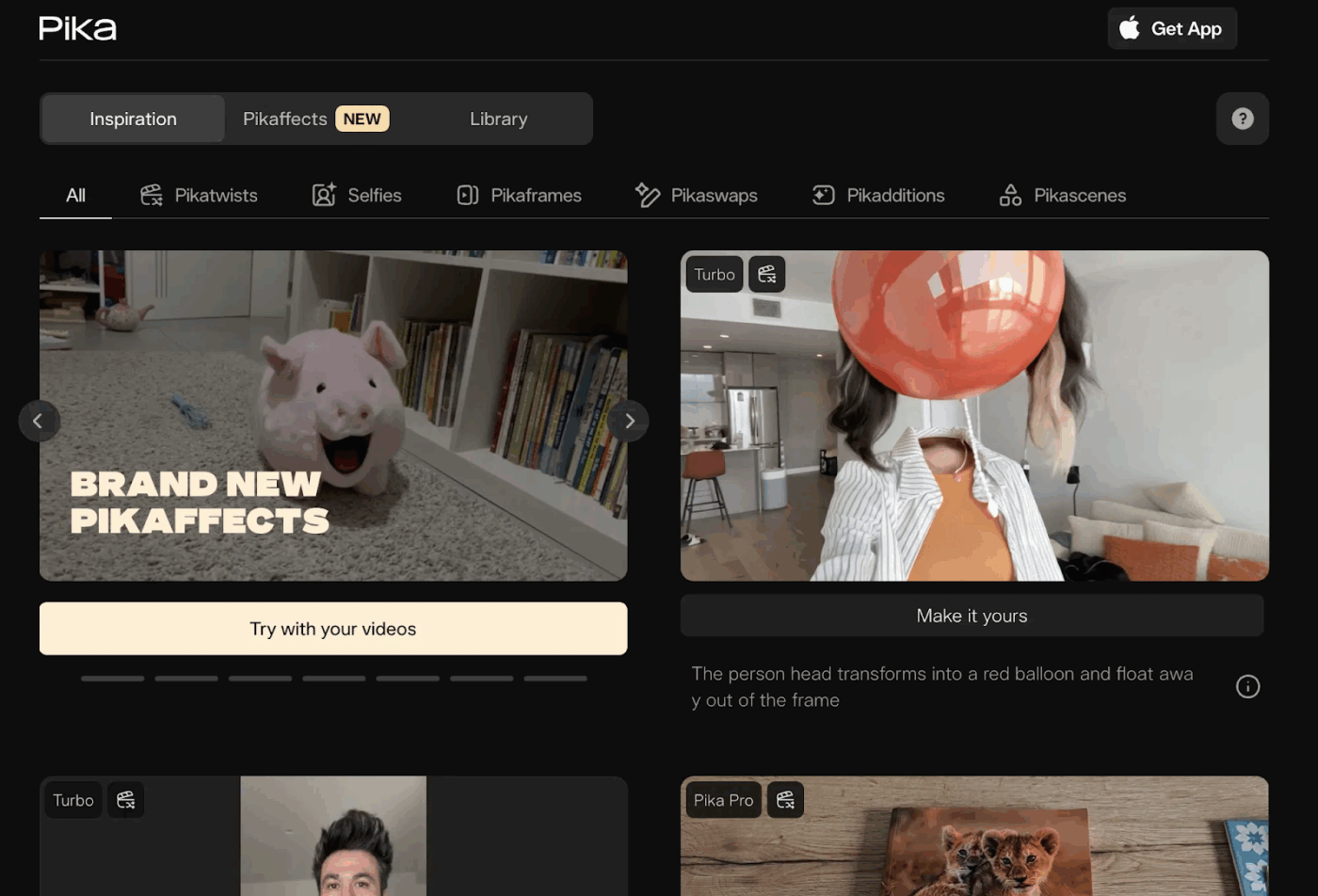Expand the next carousel slide with right arrow
Viewport: 1318px width, 896px height.
tap(627, 421)
